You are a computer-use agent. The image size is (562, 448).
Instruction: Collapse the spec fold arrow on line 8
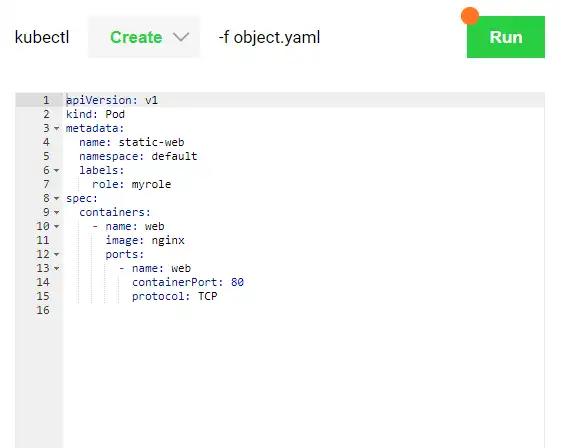pos(57,198)
